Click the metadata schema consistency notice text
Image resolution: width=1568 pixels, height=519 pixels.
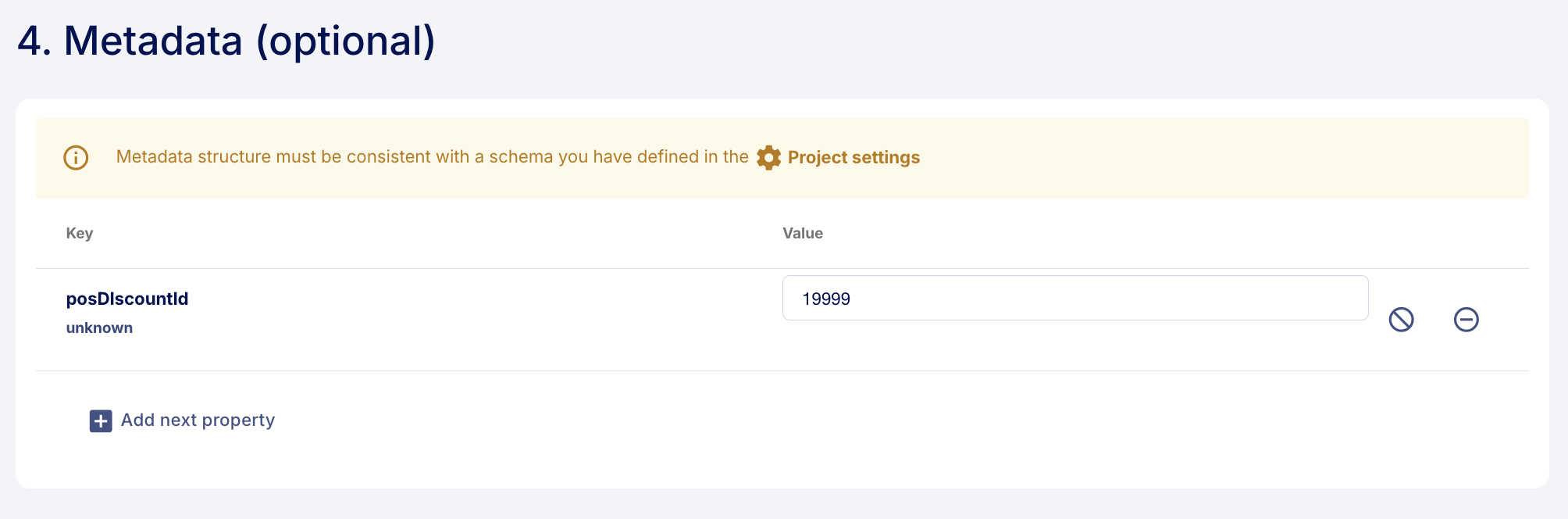click(x=432, y=157)
